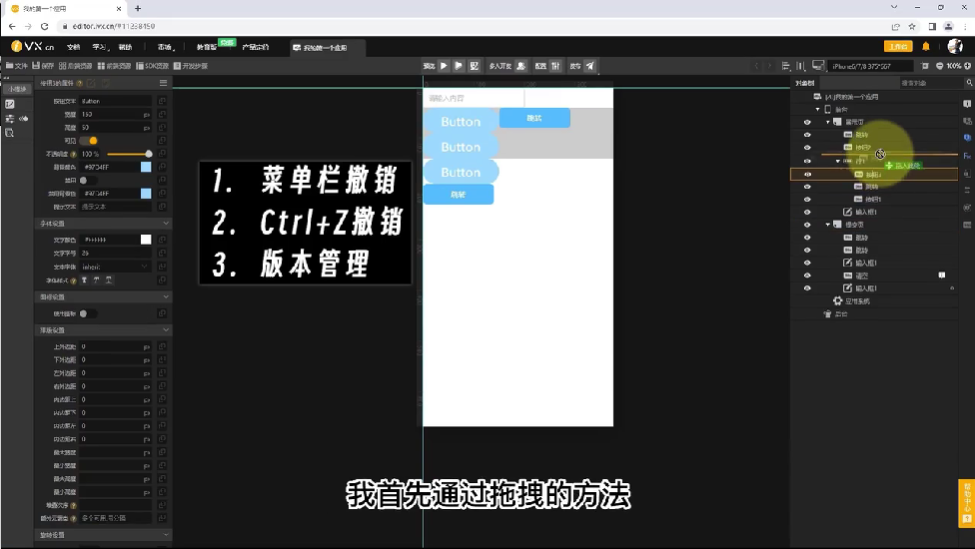Viewport: 975px width, 549px height.
Task: Start preview with the first play icon
Action: pos(443,66)
